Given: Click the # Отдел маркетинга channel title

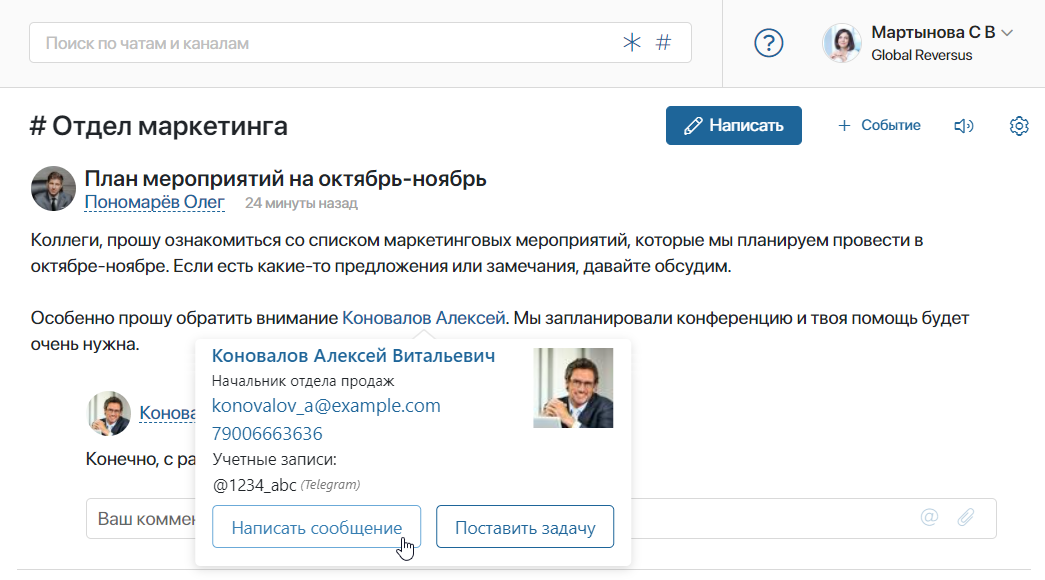Looking at the screenshot, I should point(159,125).
